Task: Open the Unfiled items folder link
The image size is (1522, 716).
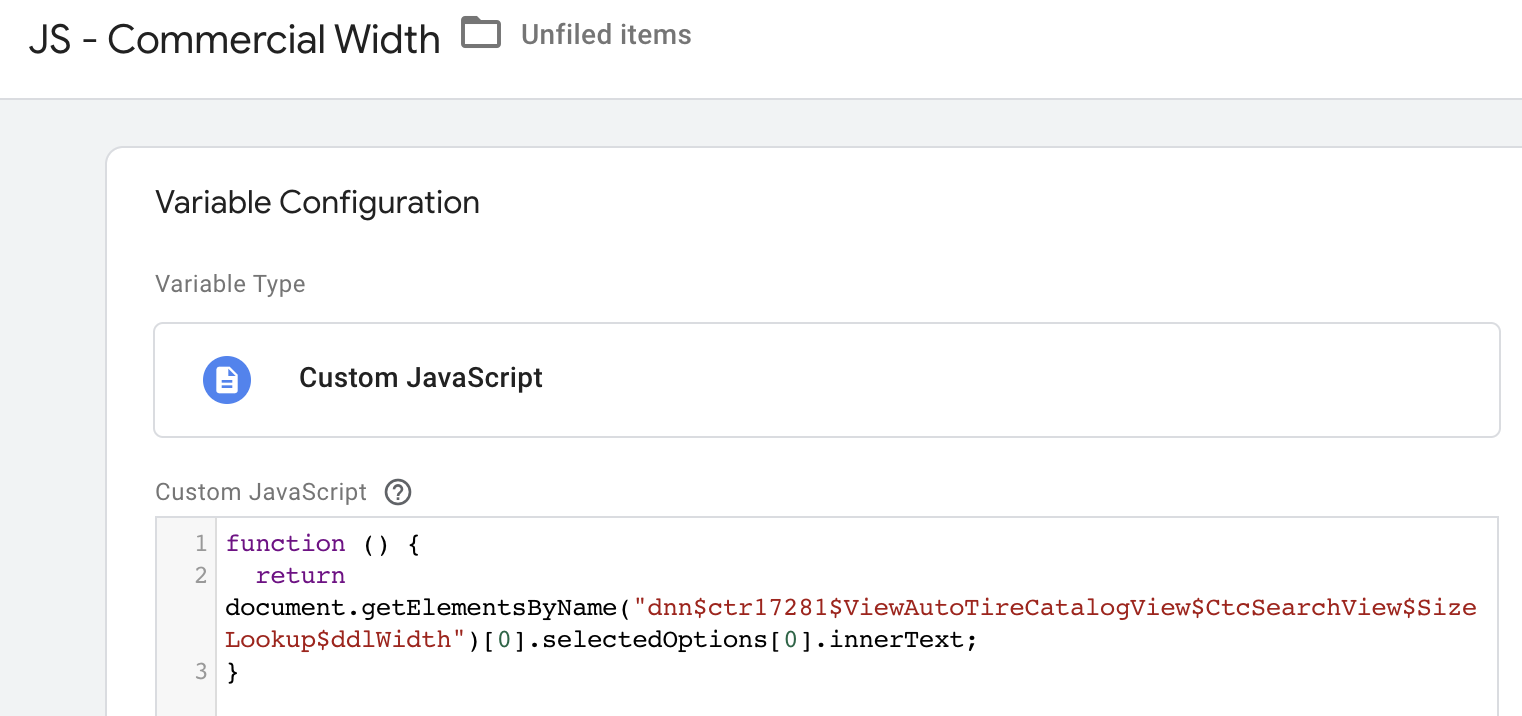Action: point(606,35)
